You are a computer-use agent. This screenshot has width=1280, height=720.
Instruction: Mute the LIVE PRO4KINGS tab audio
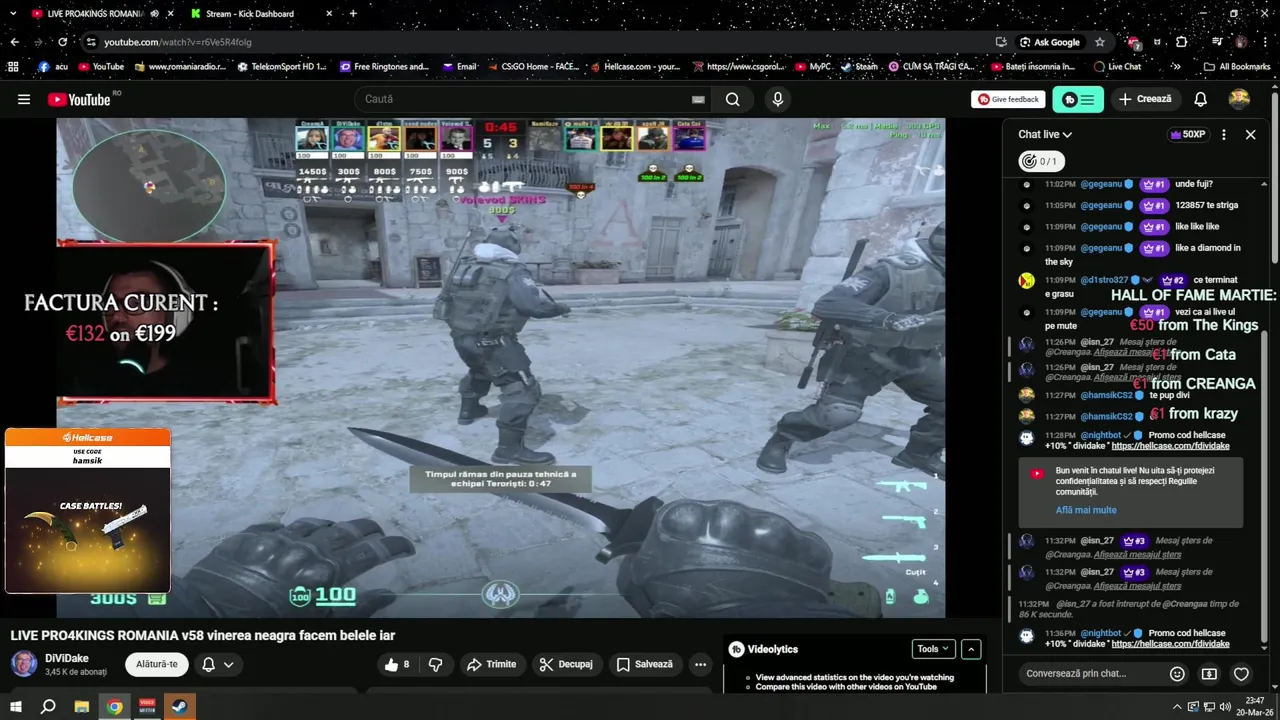pyautogui.click(x=154, y=14)
